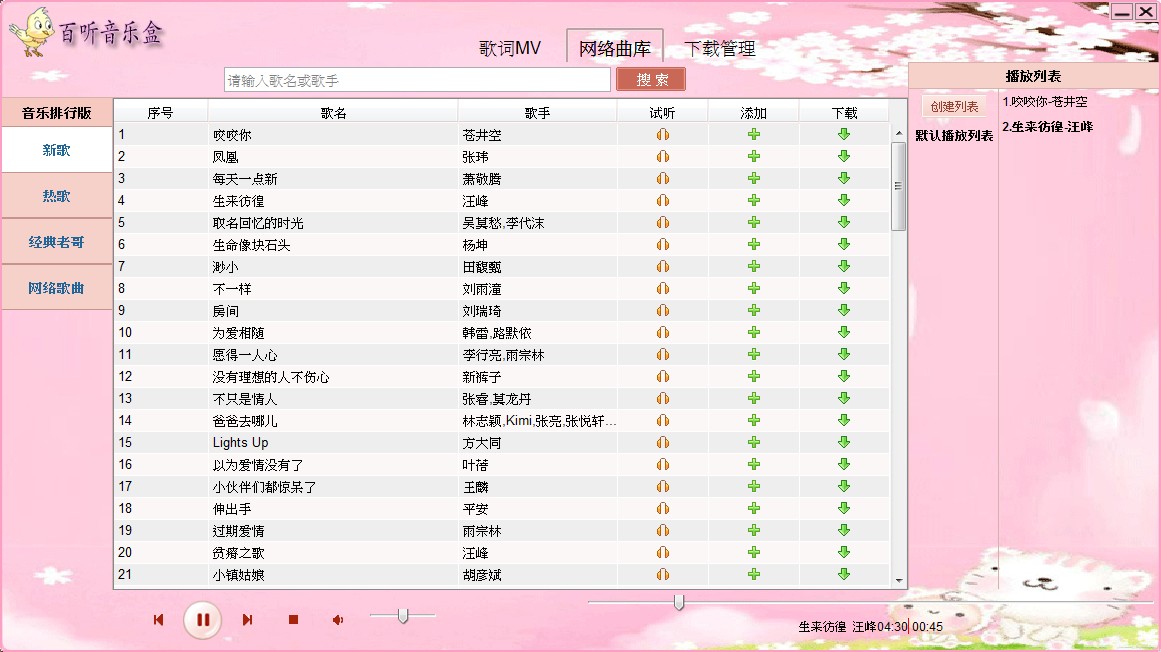The width and height of the screenshot is (1161, 652).
Task: Click the 百听音乐盒 chick logo
Action: click(x=33, y=31)
